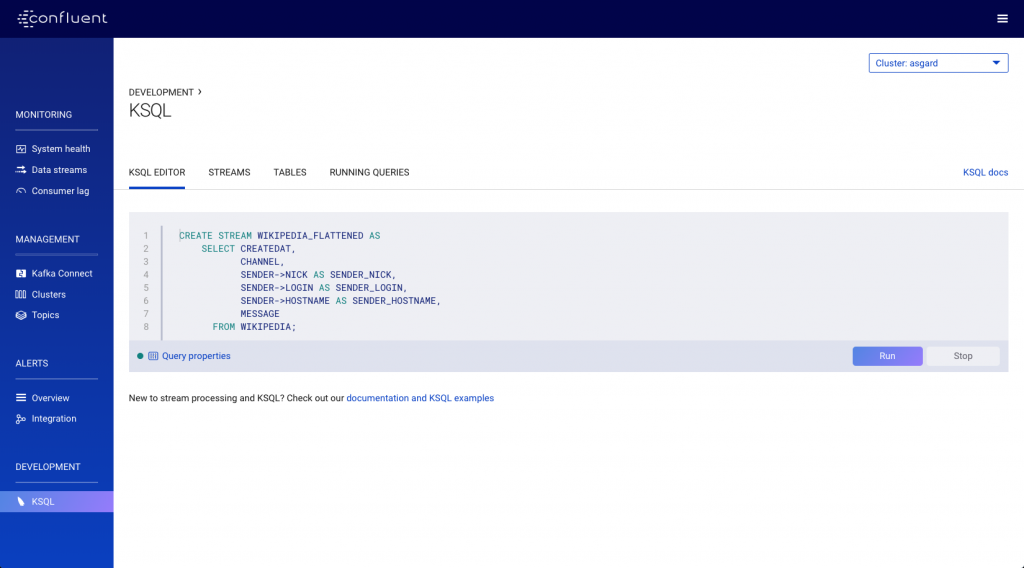Image resolution: width=1024 pixels, height=568 pixels.
Task: Click the SENDER->LOGIN AS SENDER_LOGIN line
Action: (x=324, y=288)
